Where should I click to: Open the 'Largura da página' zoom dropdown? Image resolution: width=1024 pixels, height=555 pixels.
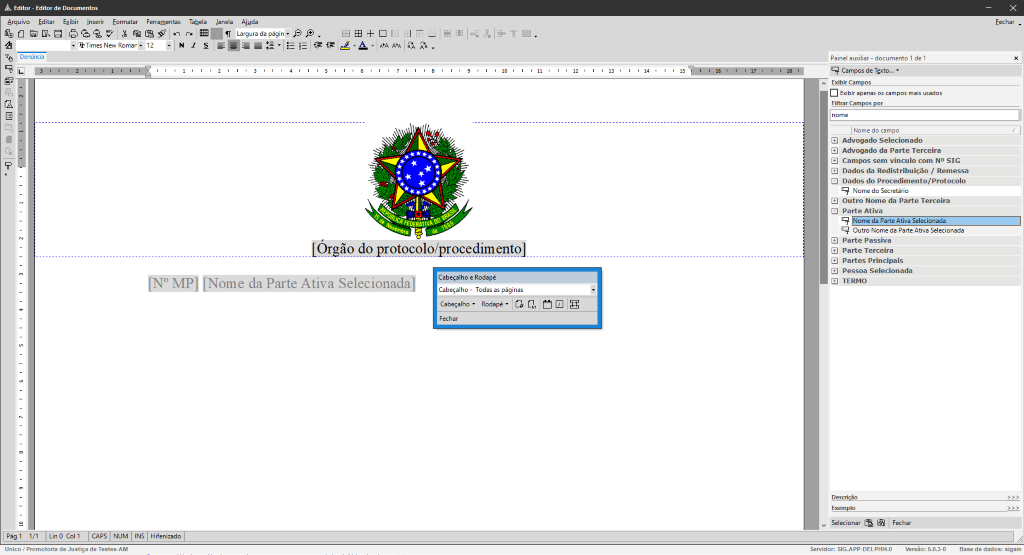pyautogui.click(x=287, y=34)
